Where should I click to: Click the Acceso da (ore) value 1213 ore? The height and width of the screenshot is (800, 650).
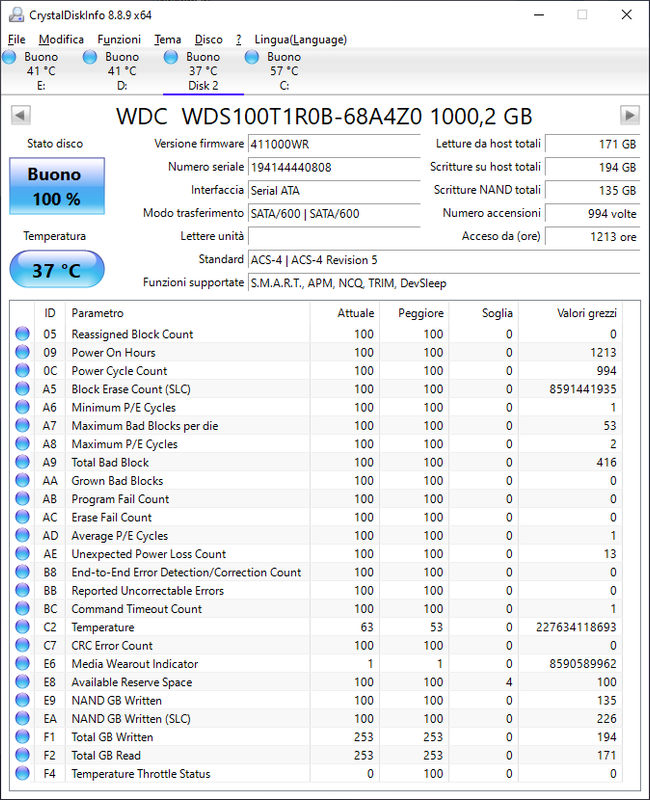point(592,236)
